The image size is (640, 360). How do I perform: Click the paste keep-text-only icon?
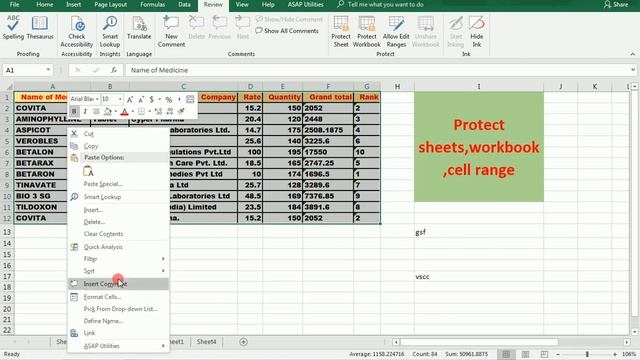[88, 171]
